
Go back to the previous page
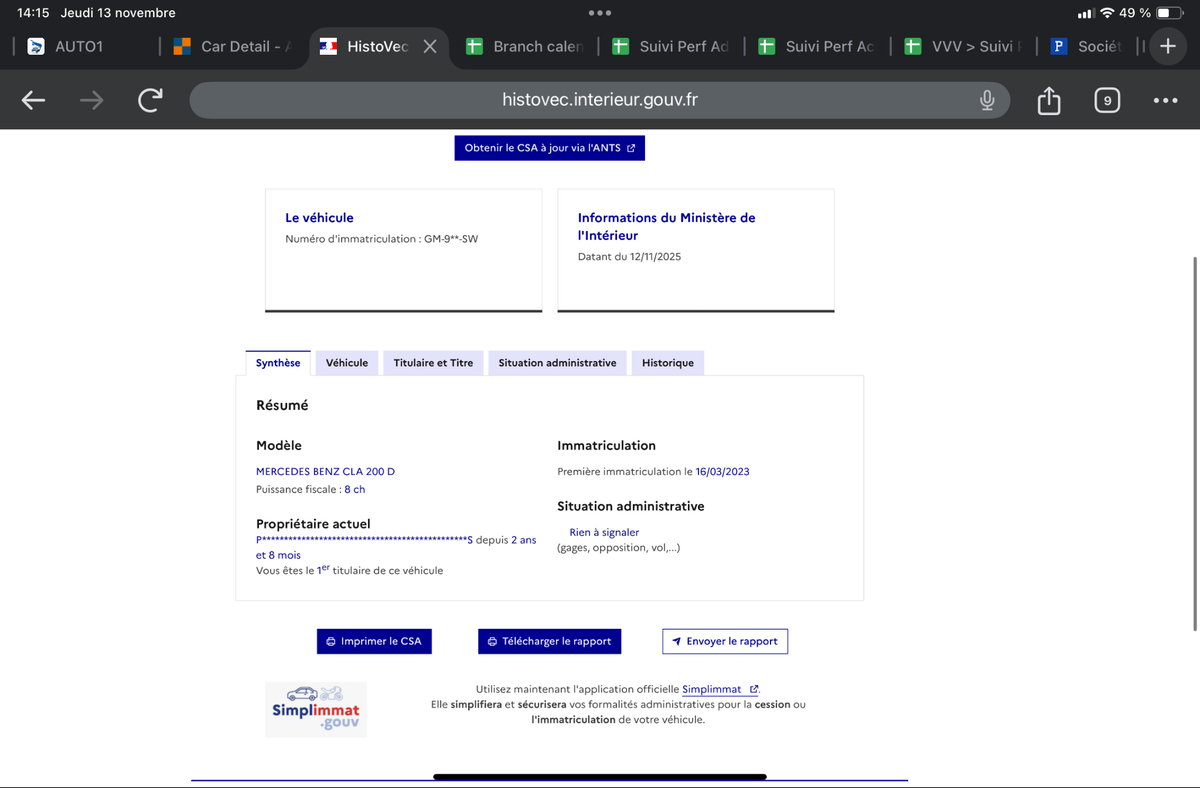pos(33,100)
